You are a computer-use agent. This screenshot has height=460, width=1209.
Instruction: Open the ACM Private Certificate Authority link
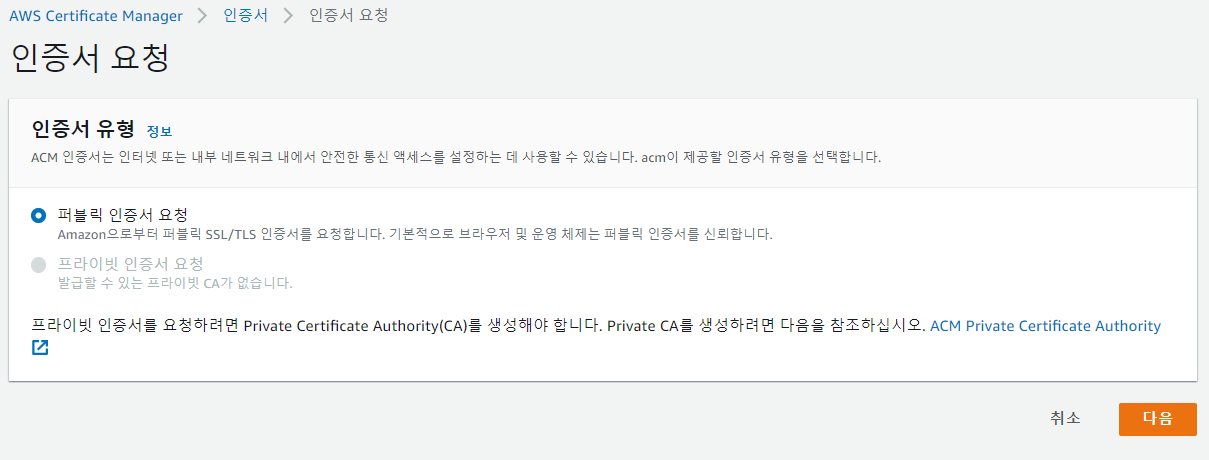(x=1046, y=326)
